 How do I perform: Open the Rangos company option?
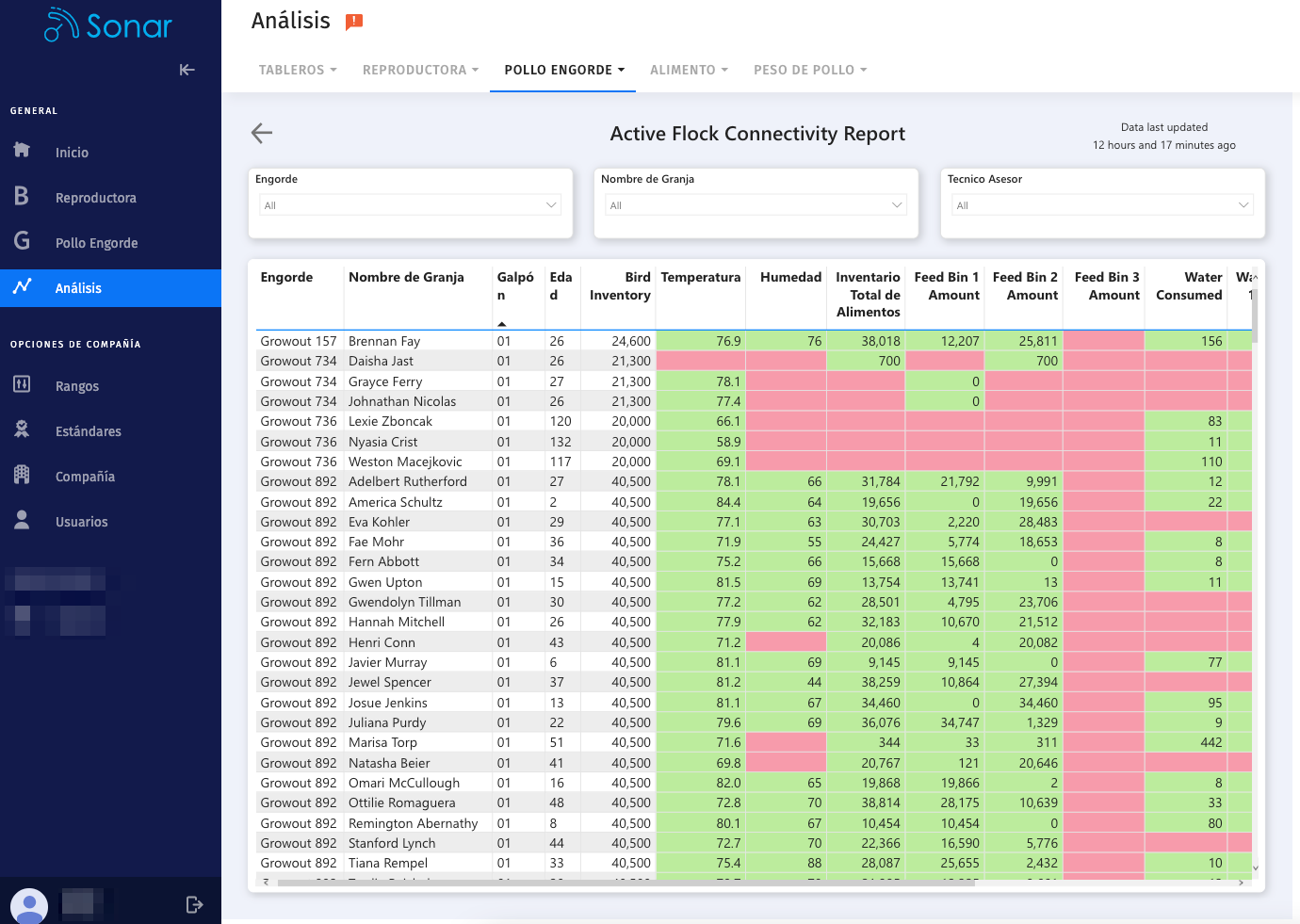77,386
